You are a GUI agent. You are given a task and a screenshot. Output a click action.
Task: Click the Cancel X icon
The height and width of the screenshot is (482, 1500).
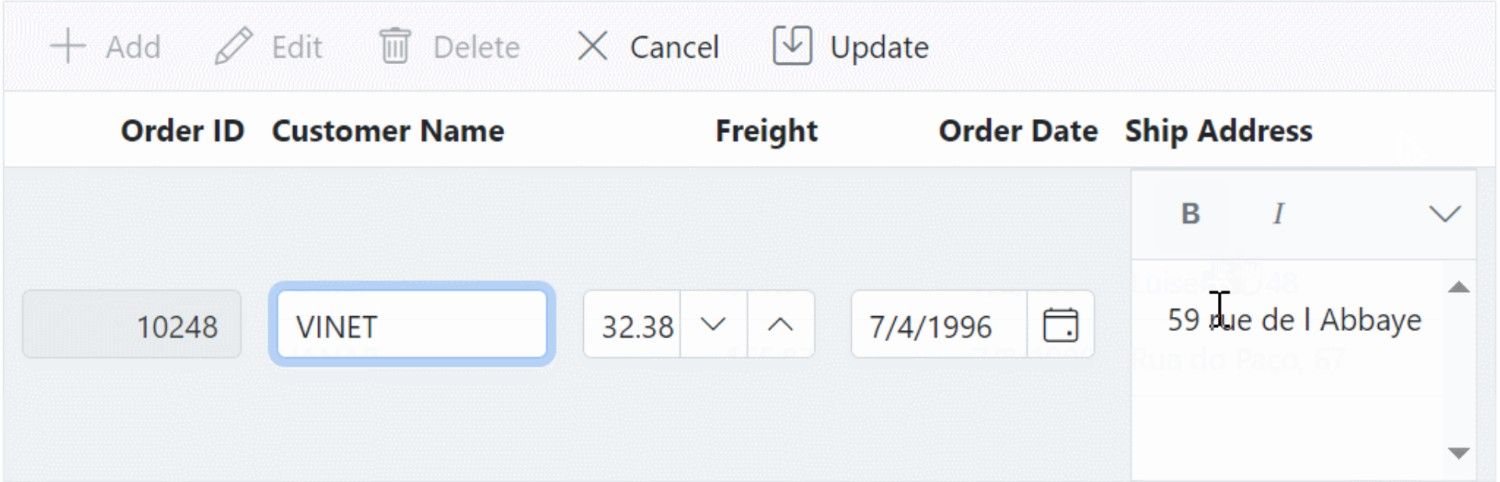(x=593, y=46)
